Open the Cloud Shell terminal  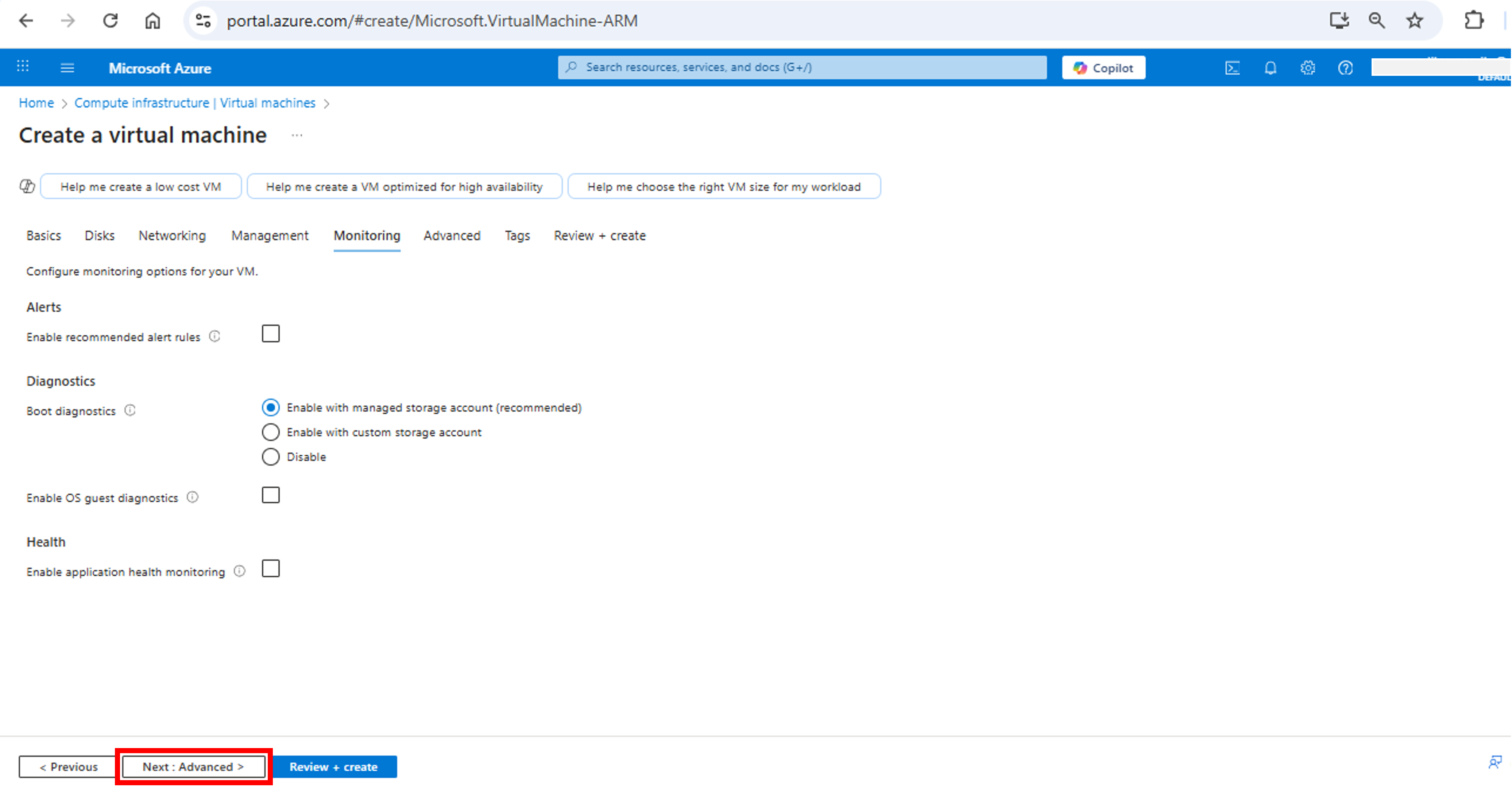[1233, 67]
